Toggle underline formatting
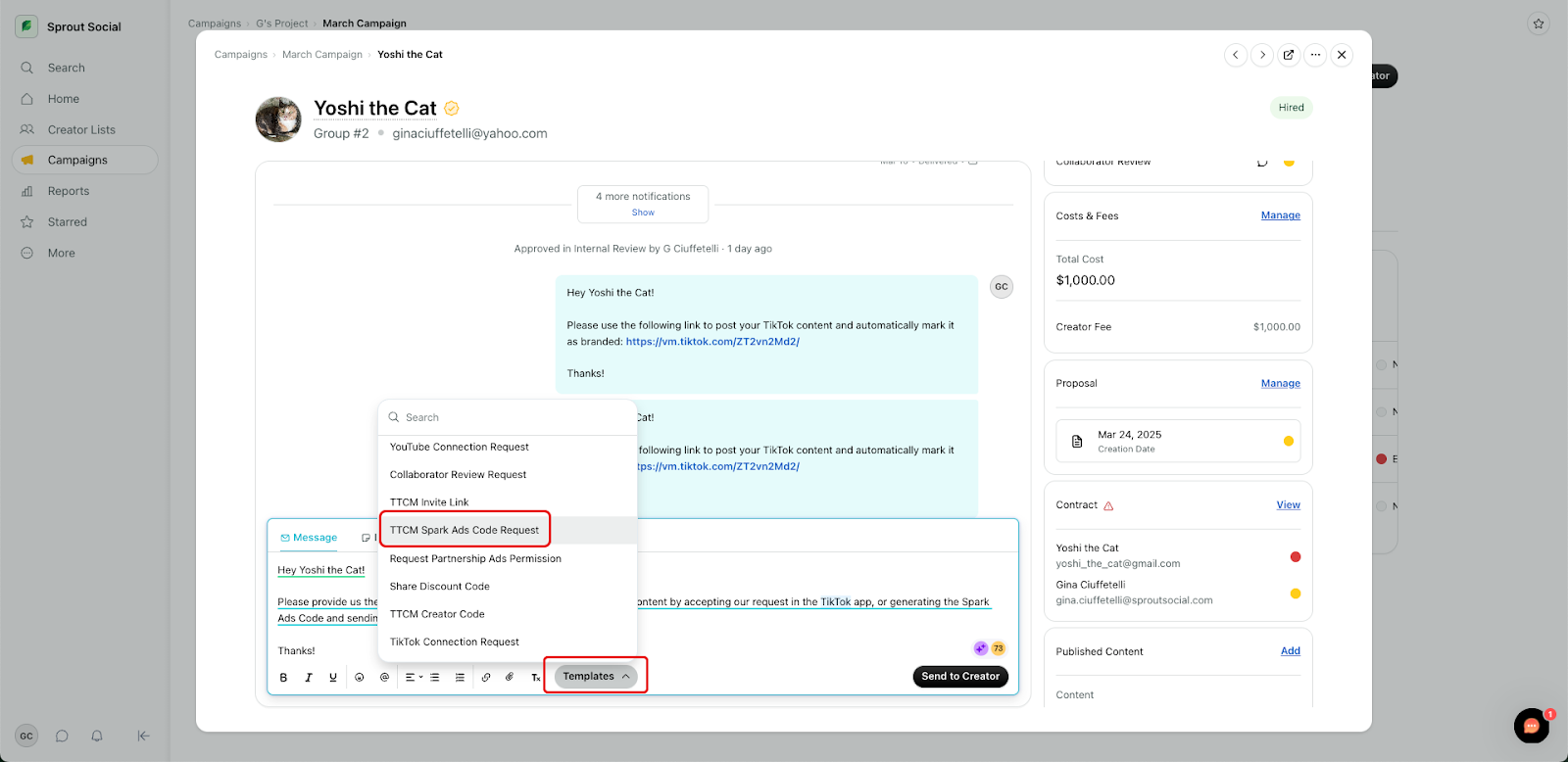This screenshot has height=762, width=1568. 333,677
